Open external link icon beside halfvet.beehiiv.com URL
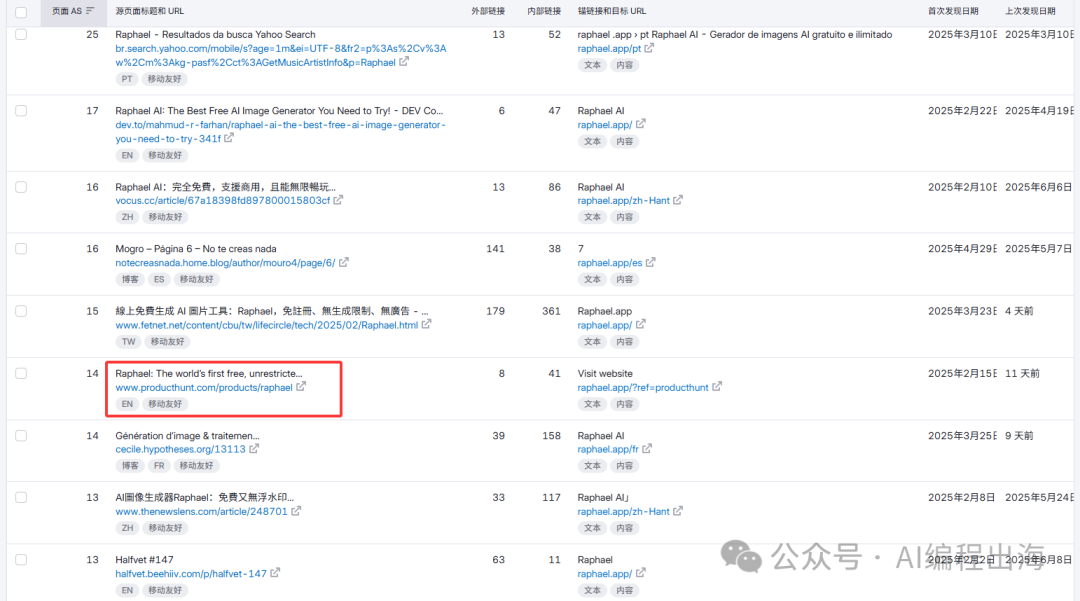1080x601 pixels. click(275, 573)
